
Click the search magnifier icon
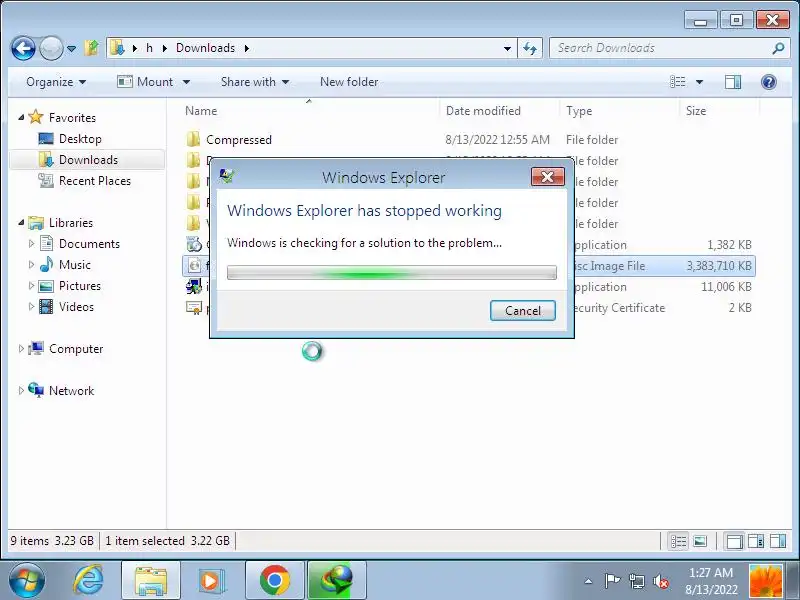[778, 48]
